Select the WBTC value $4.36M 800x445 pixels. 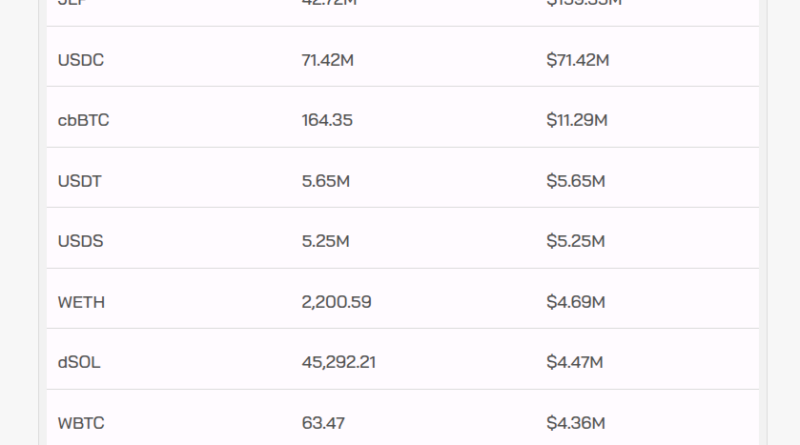click(575, 423)
